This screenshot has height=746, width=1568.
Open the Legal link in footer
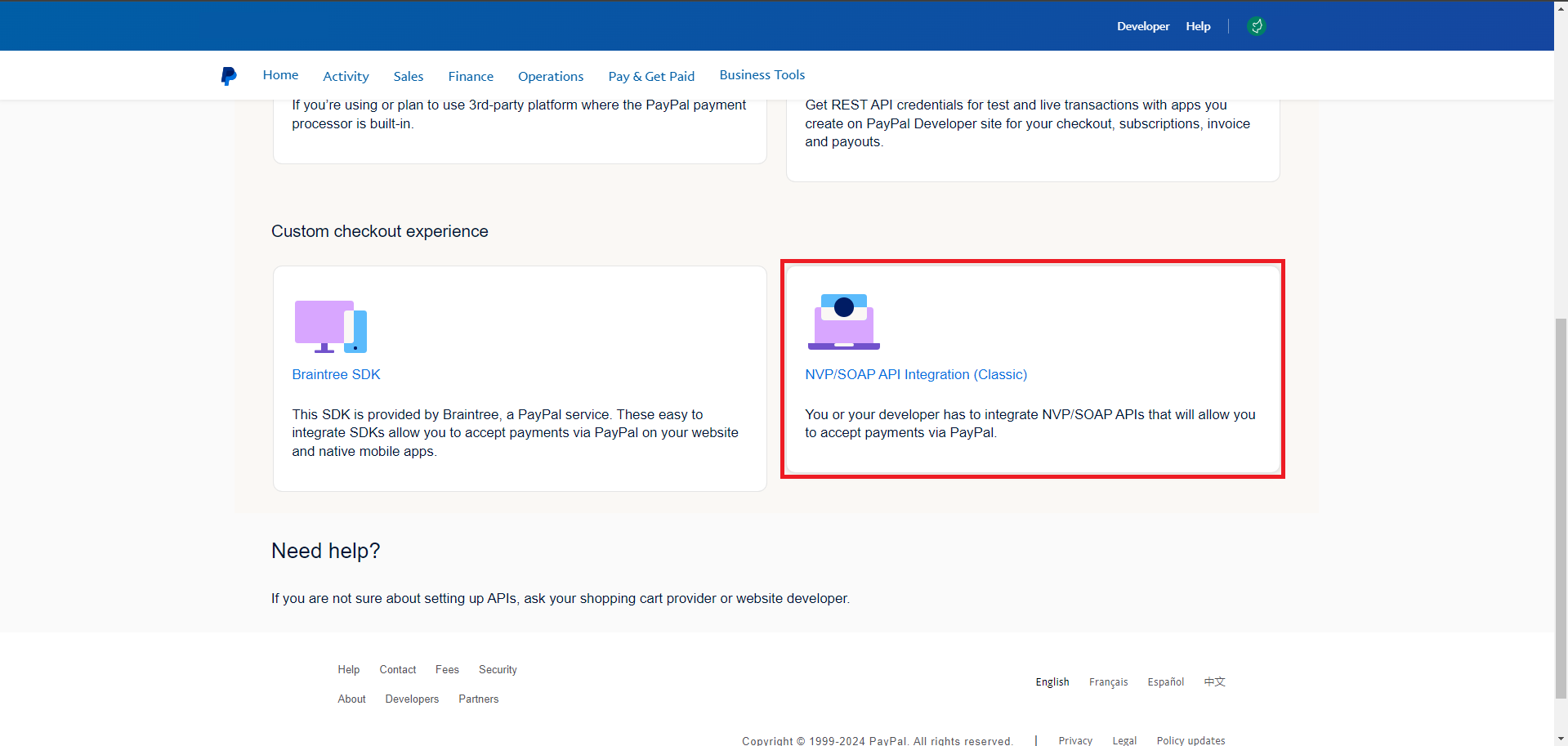pyautogui.click(x=1124, y=740)
